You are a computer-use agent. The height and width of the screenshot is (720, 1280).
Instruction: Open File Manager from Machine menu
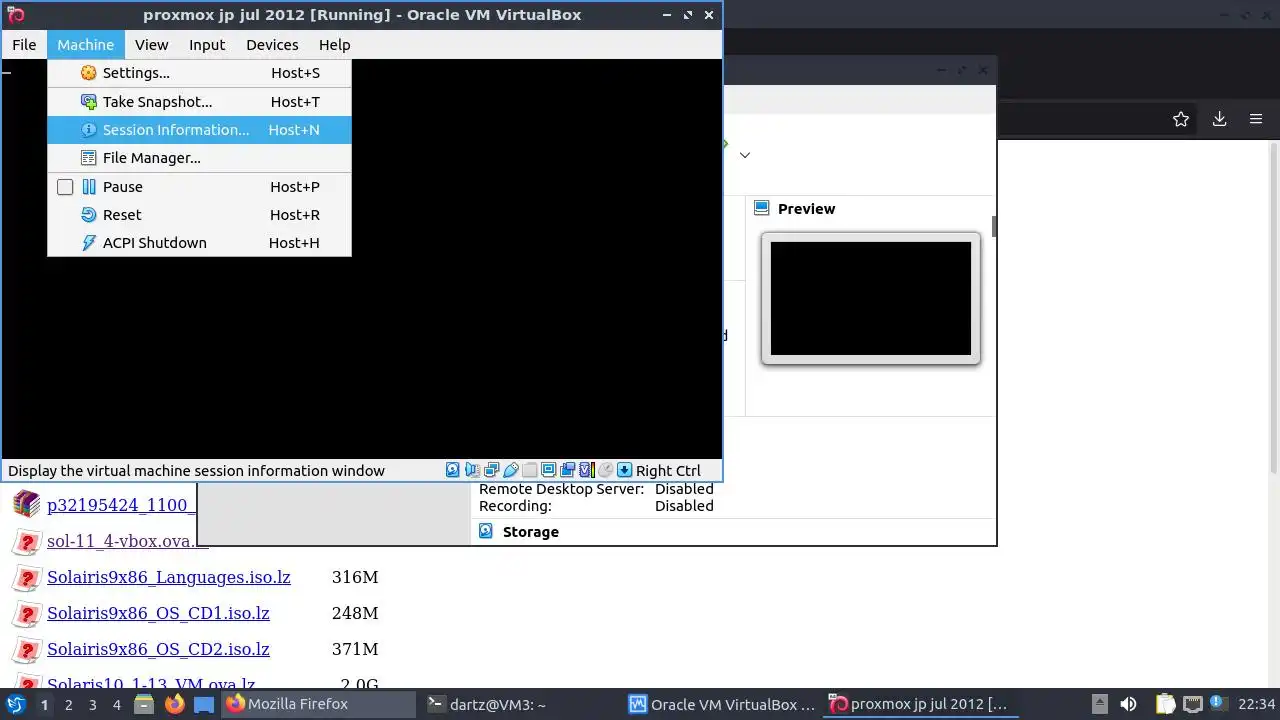click(x=199, y=158)
